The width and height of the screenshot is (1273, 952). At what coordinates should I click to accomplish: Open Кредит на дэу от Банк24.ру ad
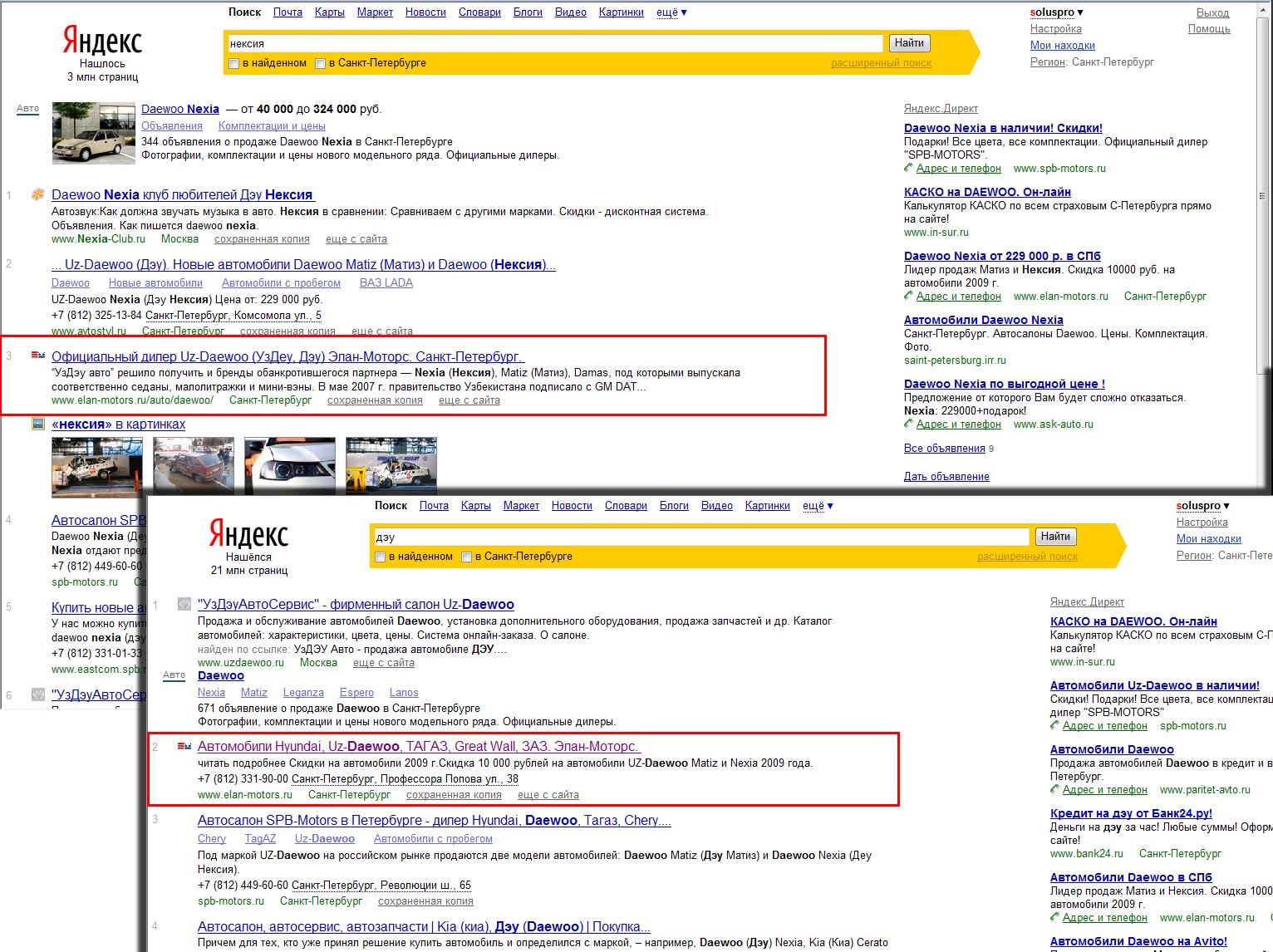[1131, 814]
